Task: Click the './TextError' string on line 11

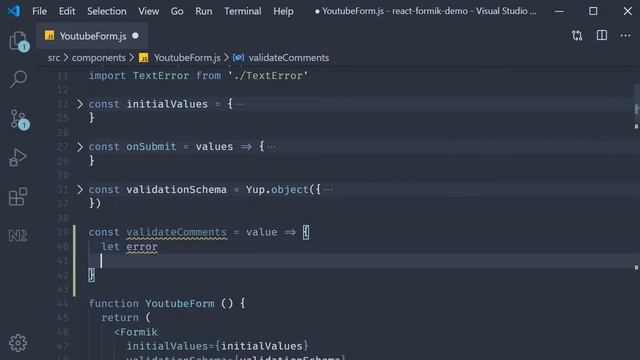Action: [x=268, y=76]
